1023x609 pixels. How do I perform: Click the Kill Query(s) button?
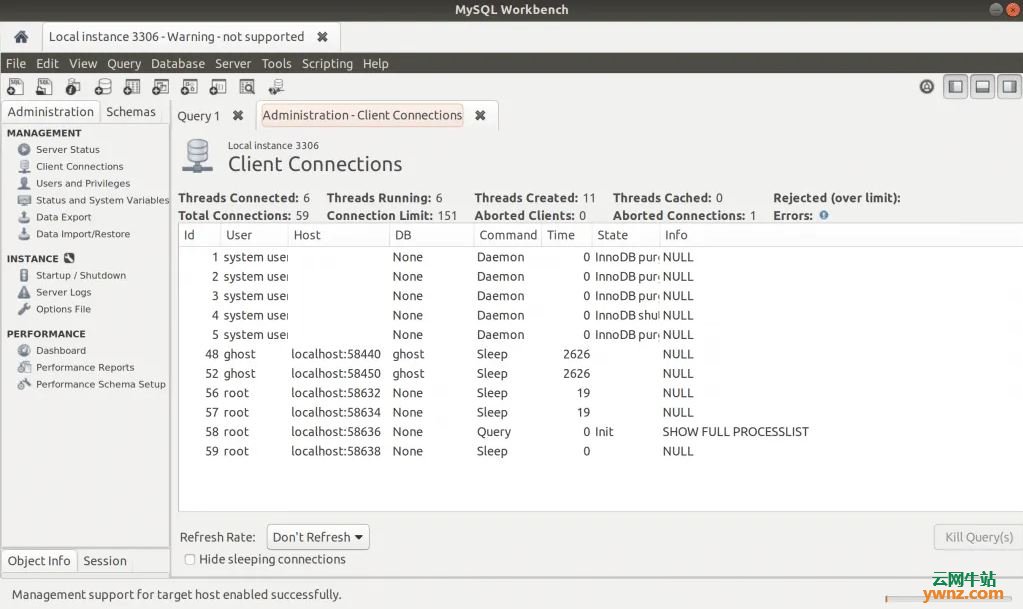[979, 537]
